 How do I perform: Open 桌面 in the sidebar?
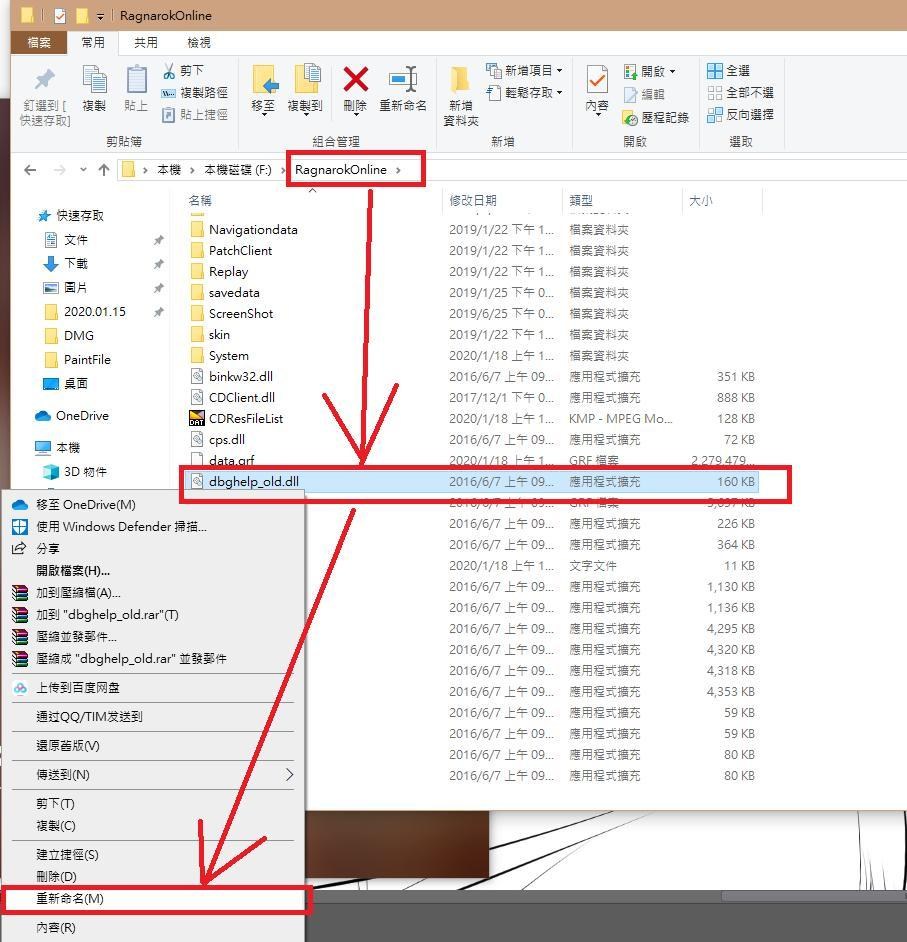(x=76, y=383)
